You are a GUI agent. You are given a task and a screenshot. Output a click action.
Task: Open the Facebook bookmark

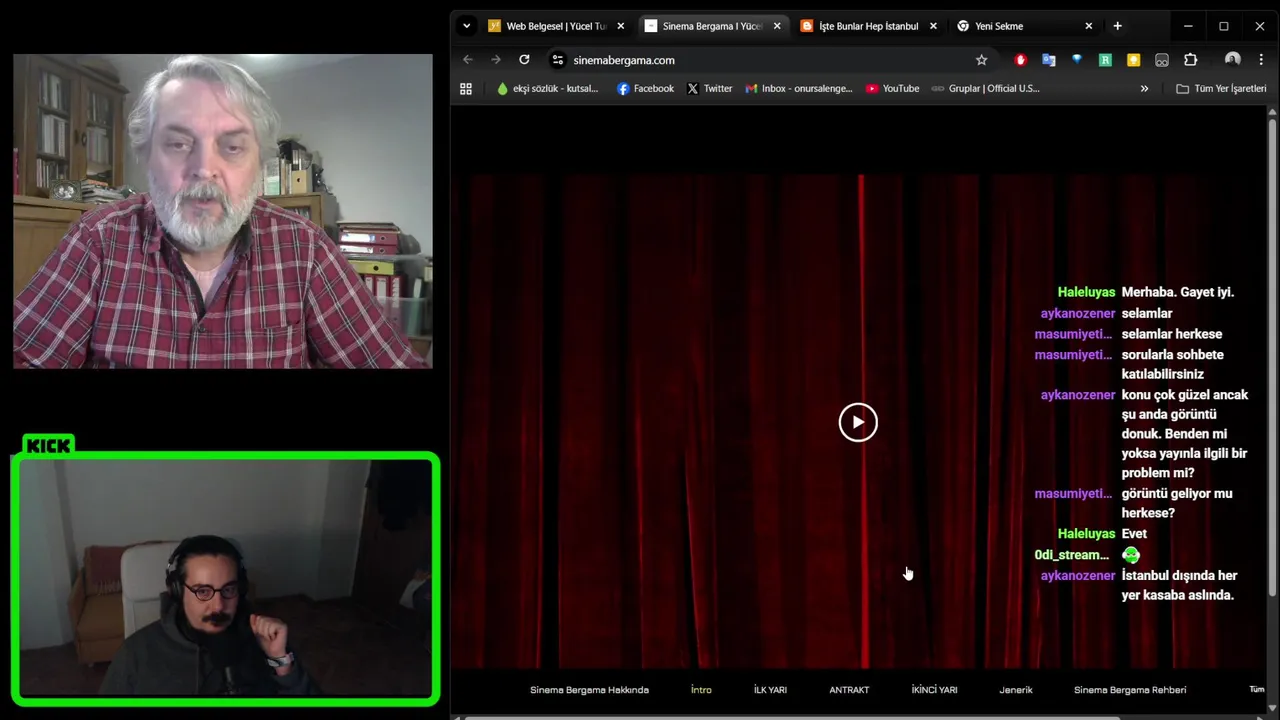pos(645,88)
